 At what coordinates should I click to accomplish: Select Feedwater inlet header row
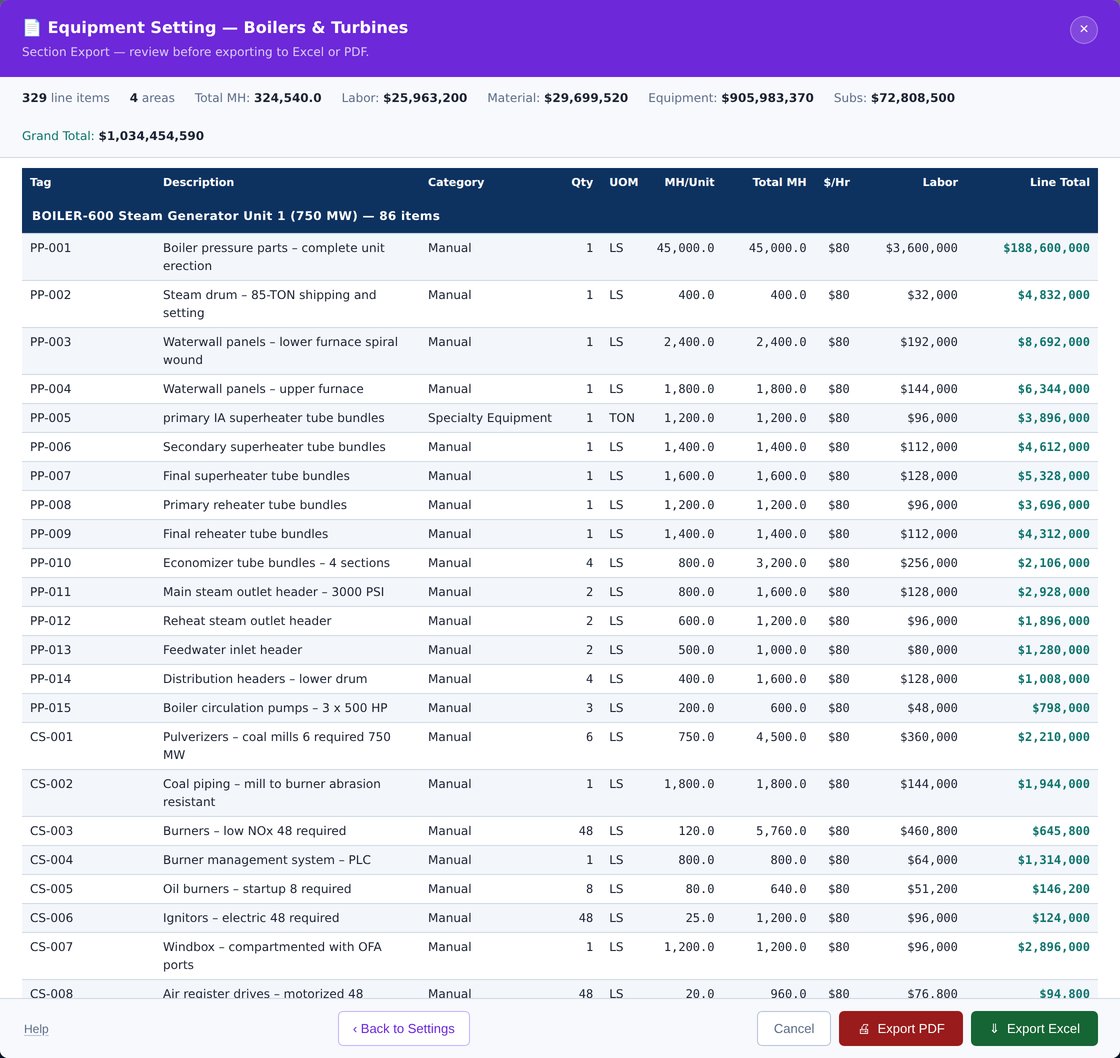(x=559, y=650)
